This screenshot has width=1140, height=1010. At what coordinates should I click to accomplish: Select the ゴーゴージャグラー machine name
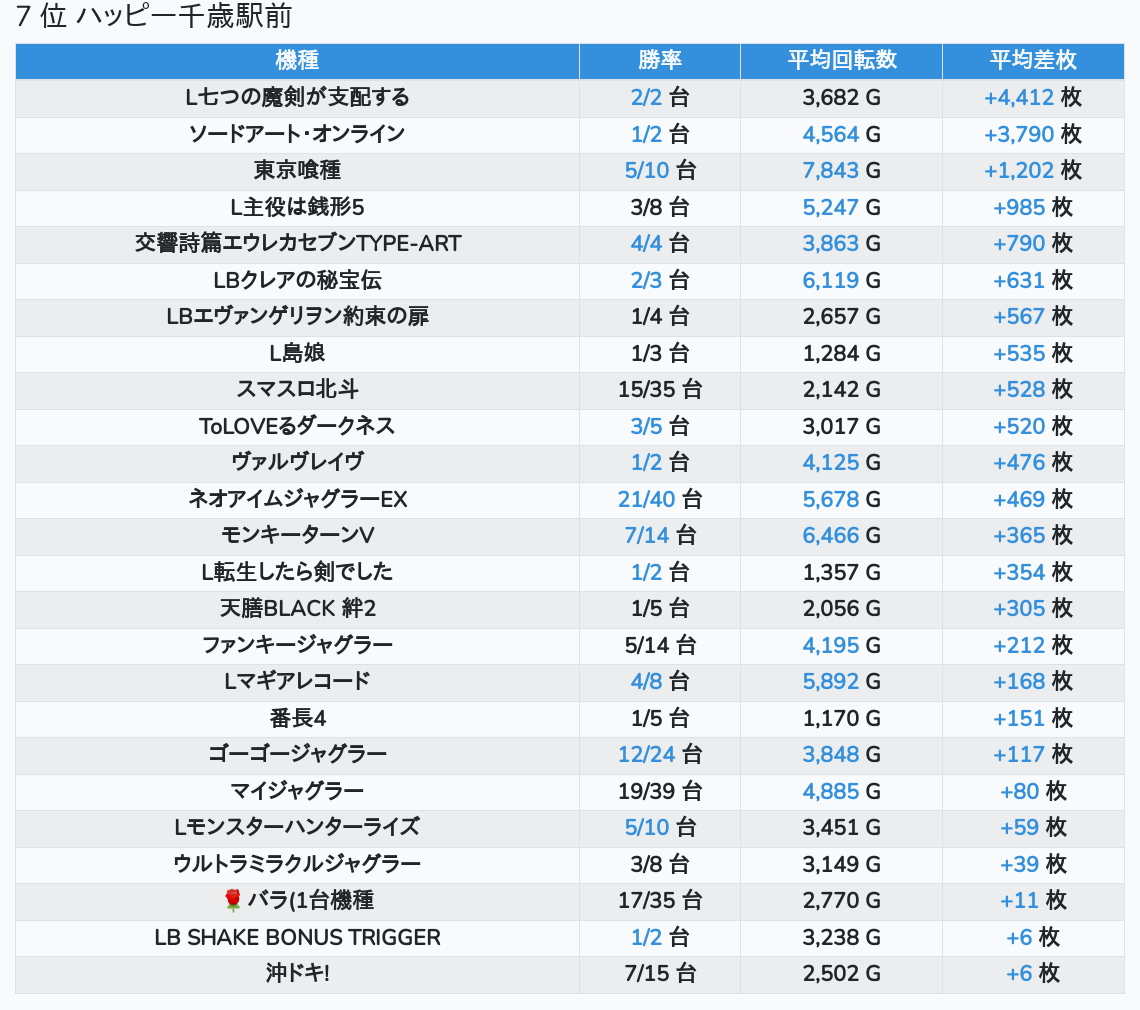click(x=297, y=754)
